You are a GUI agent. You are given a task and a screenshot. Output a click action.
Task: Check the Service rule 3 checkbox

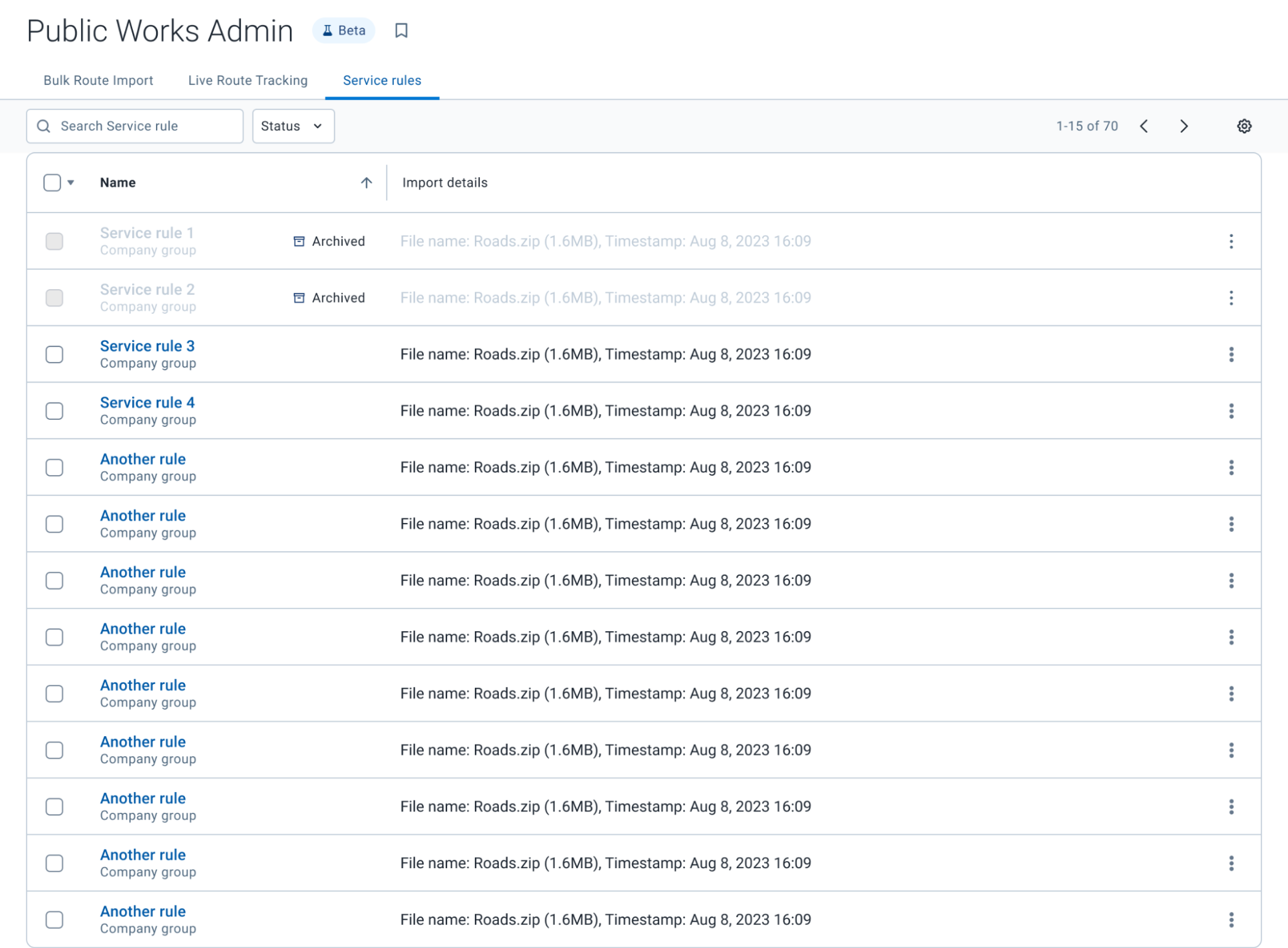click(55, 354)
